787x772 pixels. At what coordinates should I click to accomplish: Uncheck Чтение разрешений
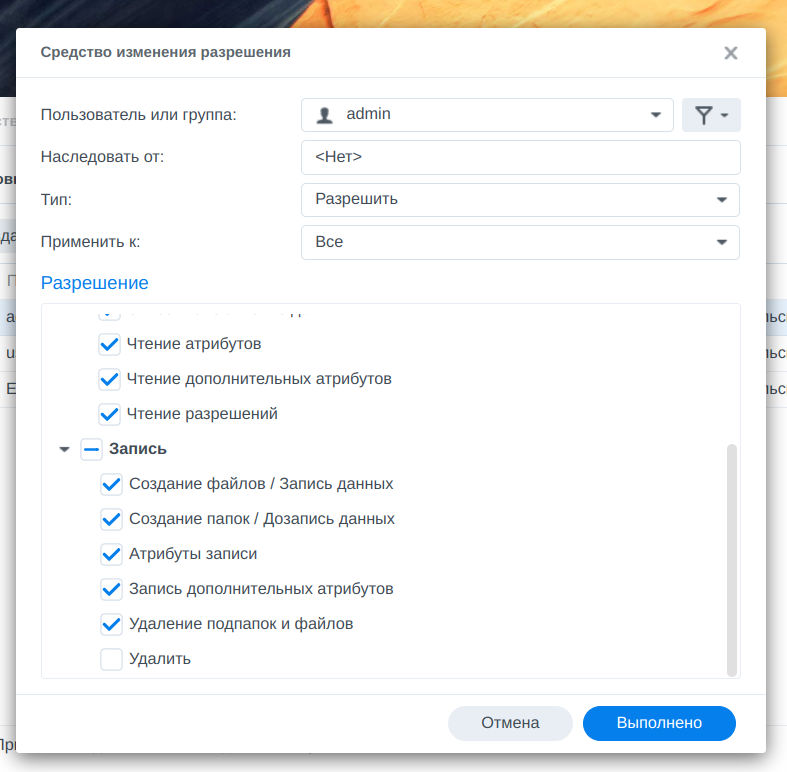pos(109,415)
